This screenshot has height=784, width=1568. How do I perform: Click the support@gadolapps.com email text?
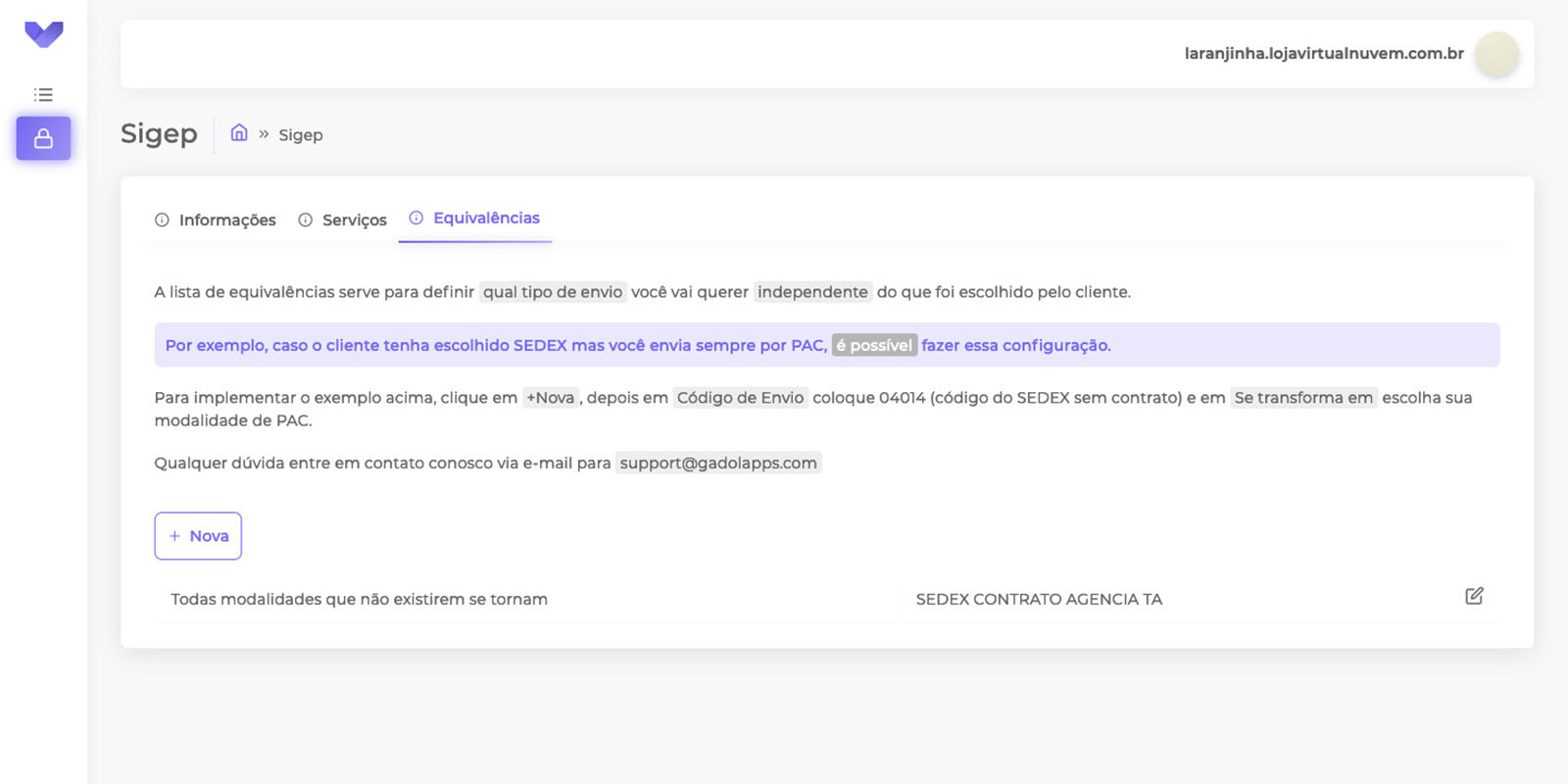718,463
